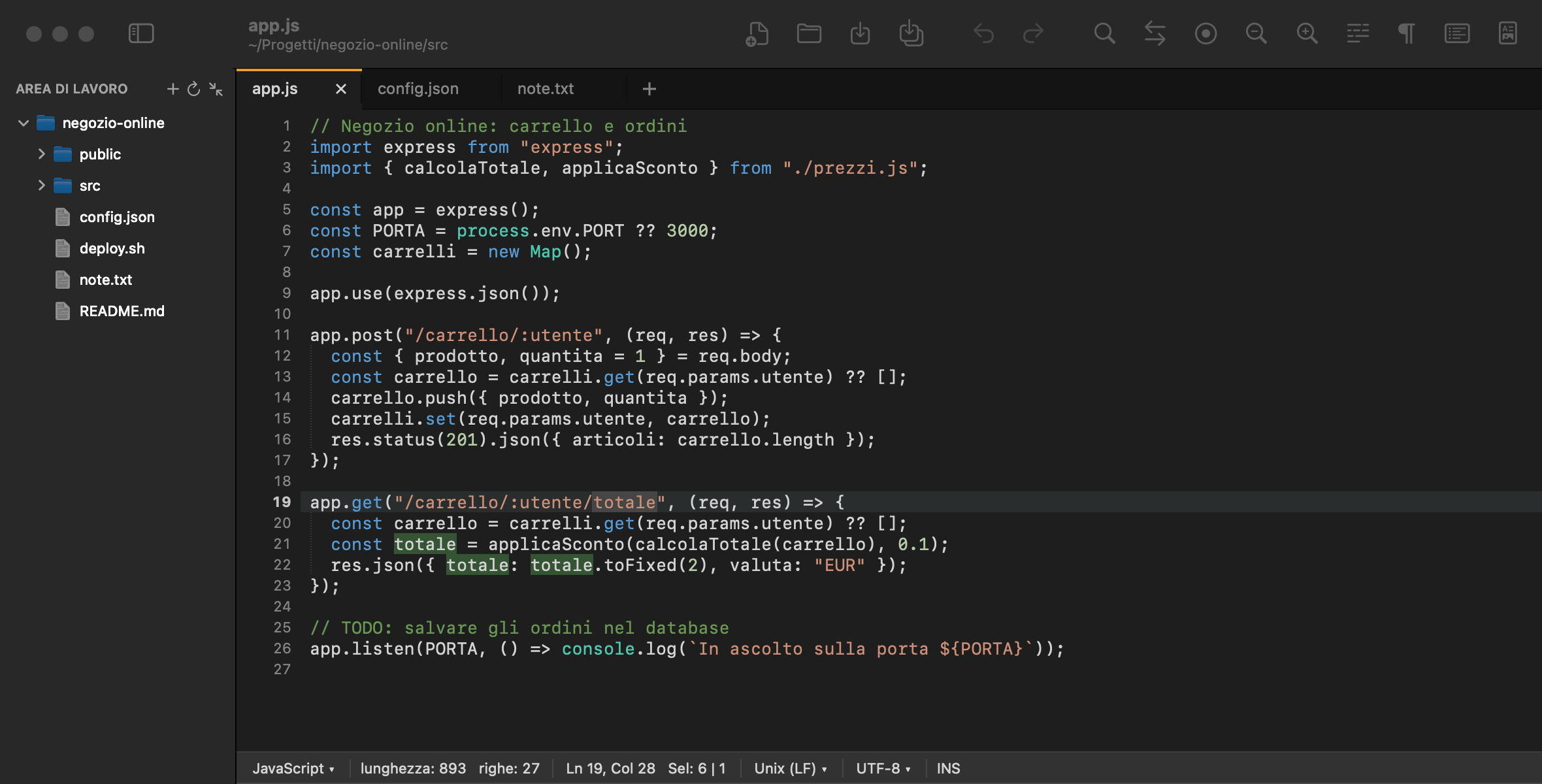Image resolution: width=1542 pixels, height=784 pixels.
Task: Collapse the negozio-online root folder
Action: click(24, 123)
